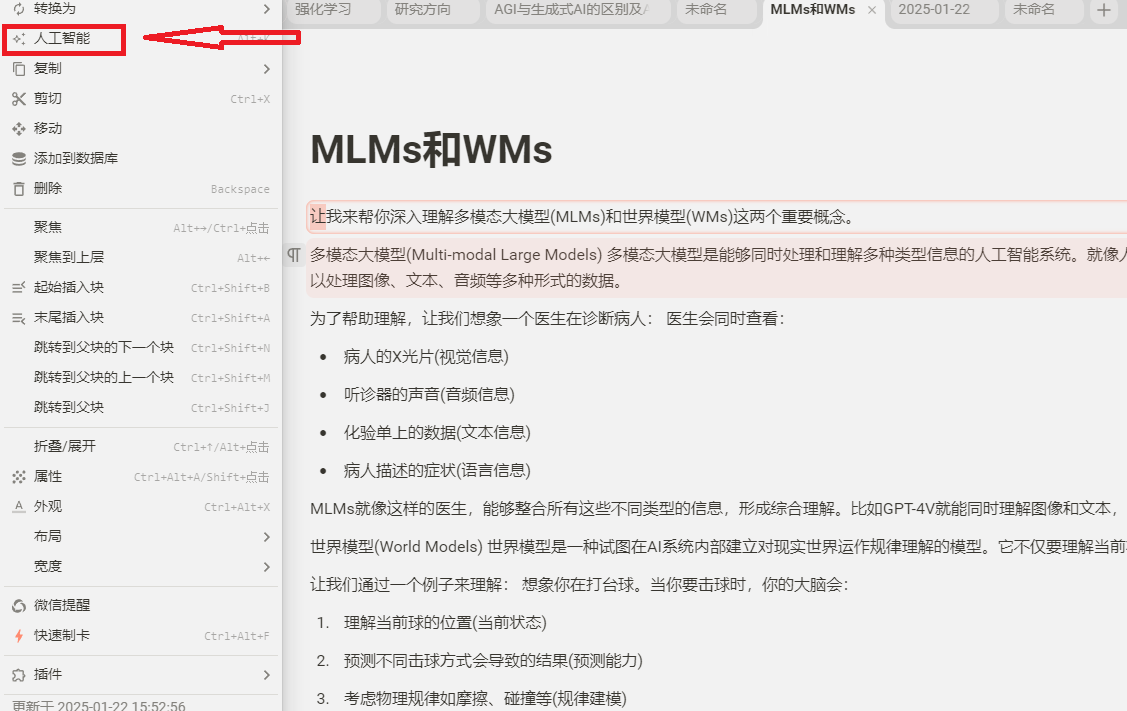Expand the 复制 submenu chevron

click(266, 69)
